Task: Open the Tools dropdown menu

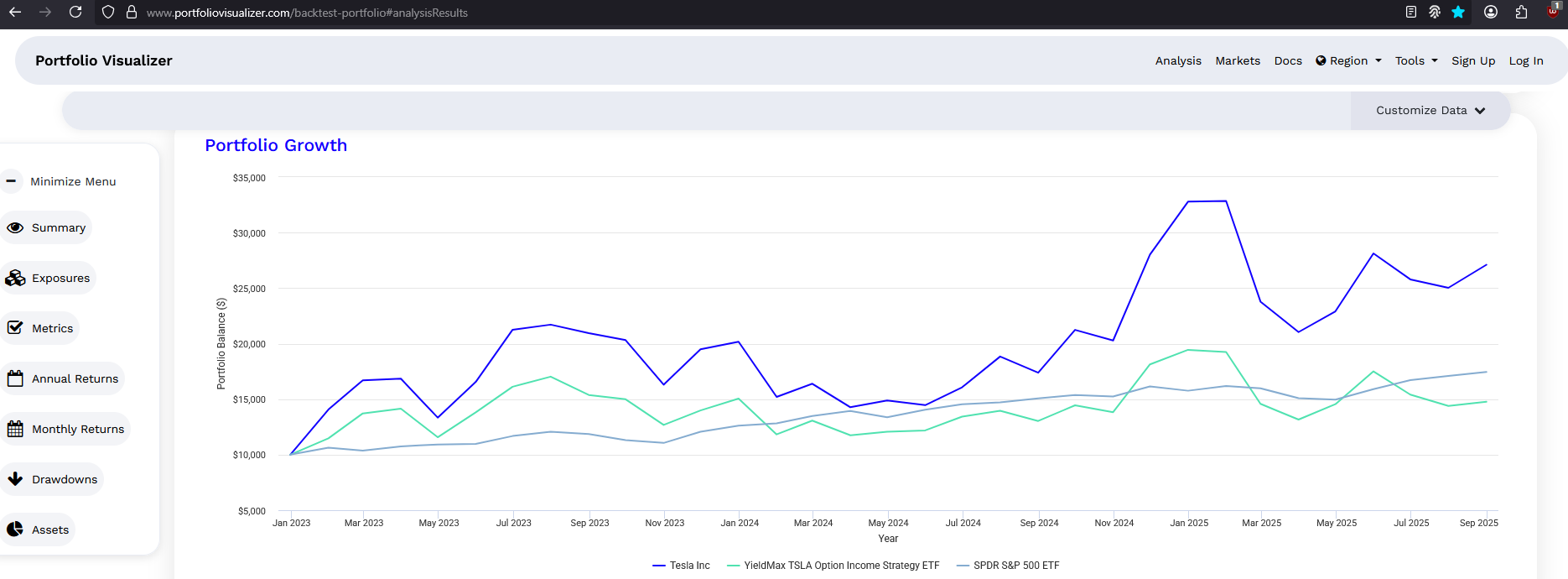Action: pyautogui.click(x=1415, y=60)
